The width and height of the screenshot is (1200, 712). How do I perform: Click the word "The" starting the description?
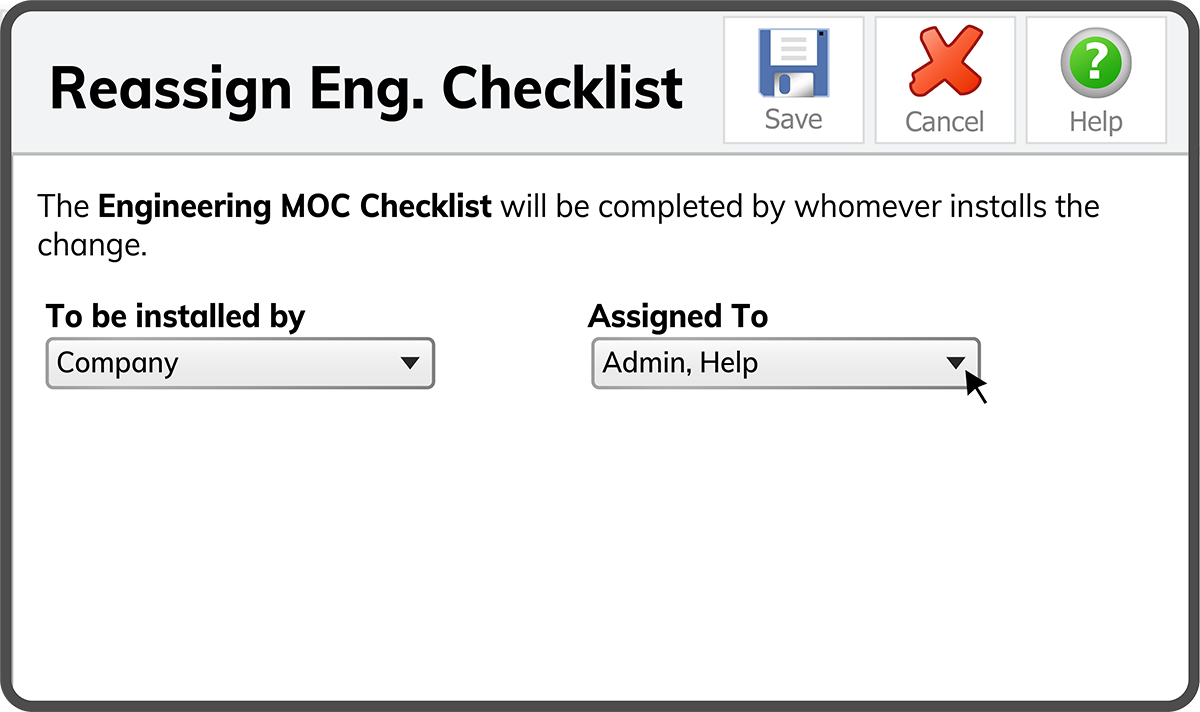pyautogui.click(x=65, y=207)
